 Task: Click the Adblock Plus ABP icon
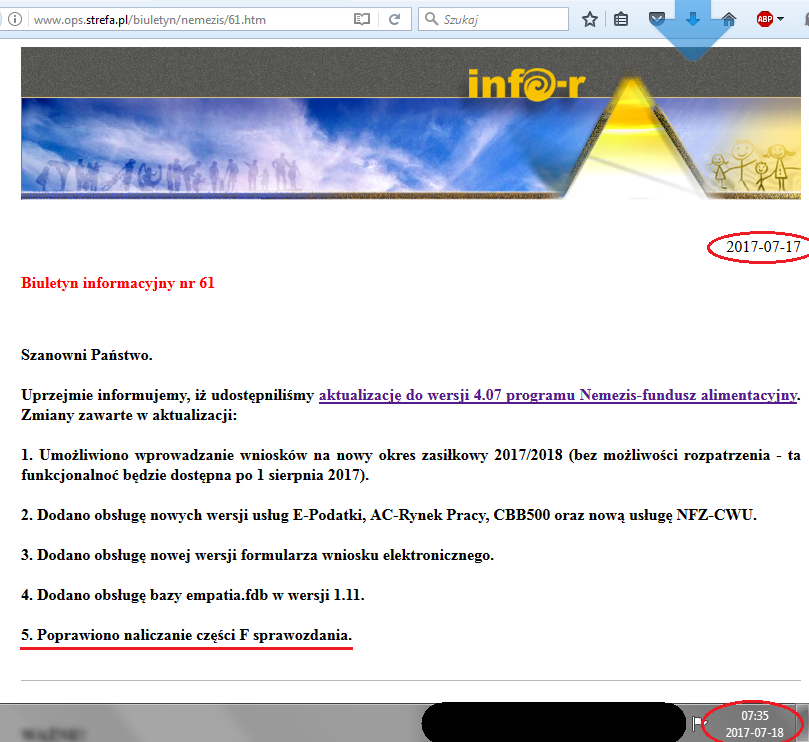tap(765, 20)
